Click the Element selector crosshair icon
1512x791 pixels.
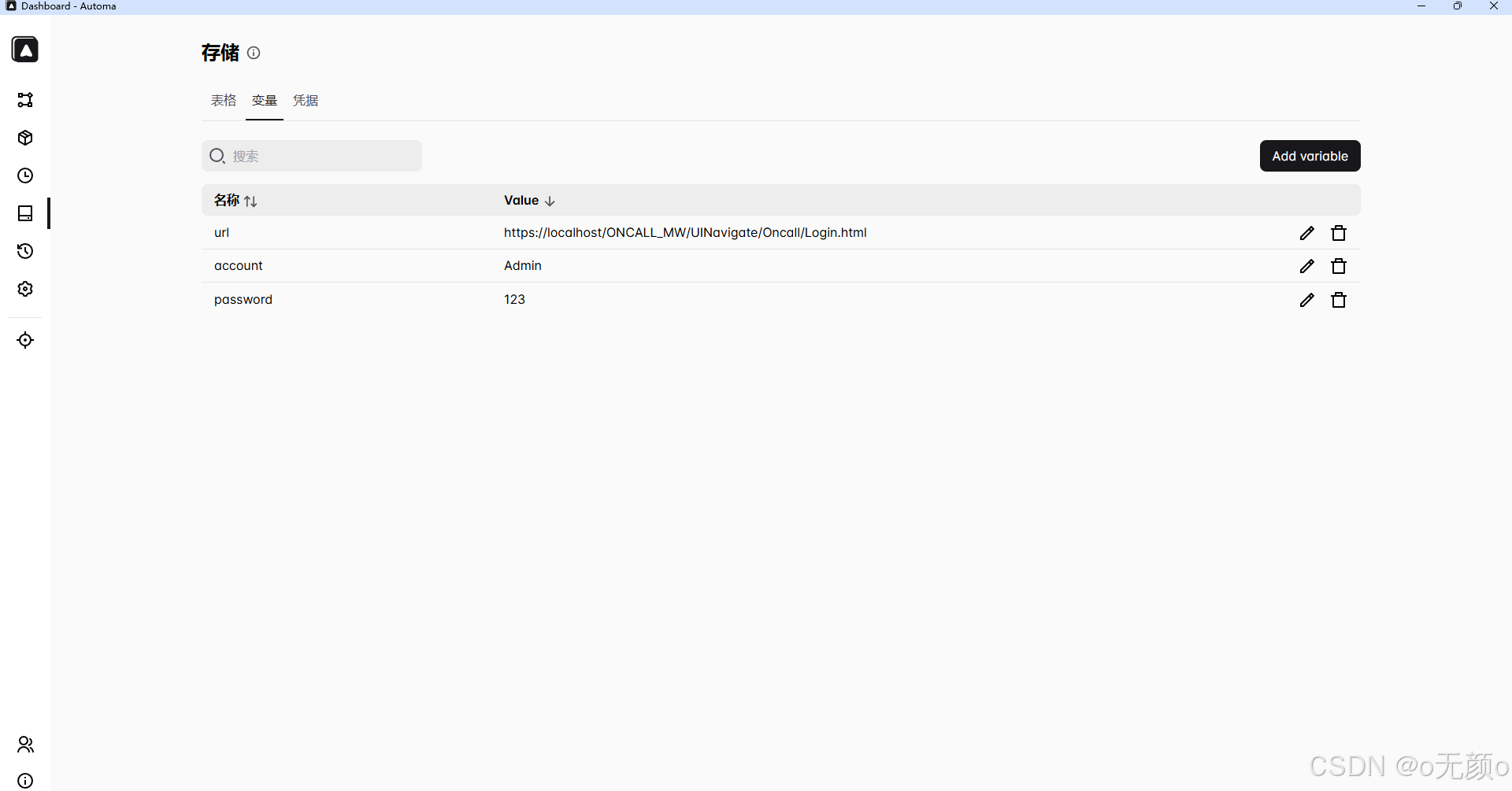(x=25, y=340)
